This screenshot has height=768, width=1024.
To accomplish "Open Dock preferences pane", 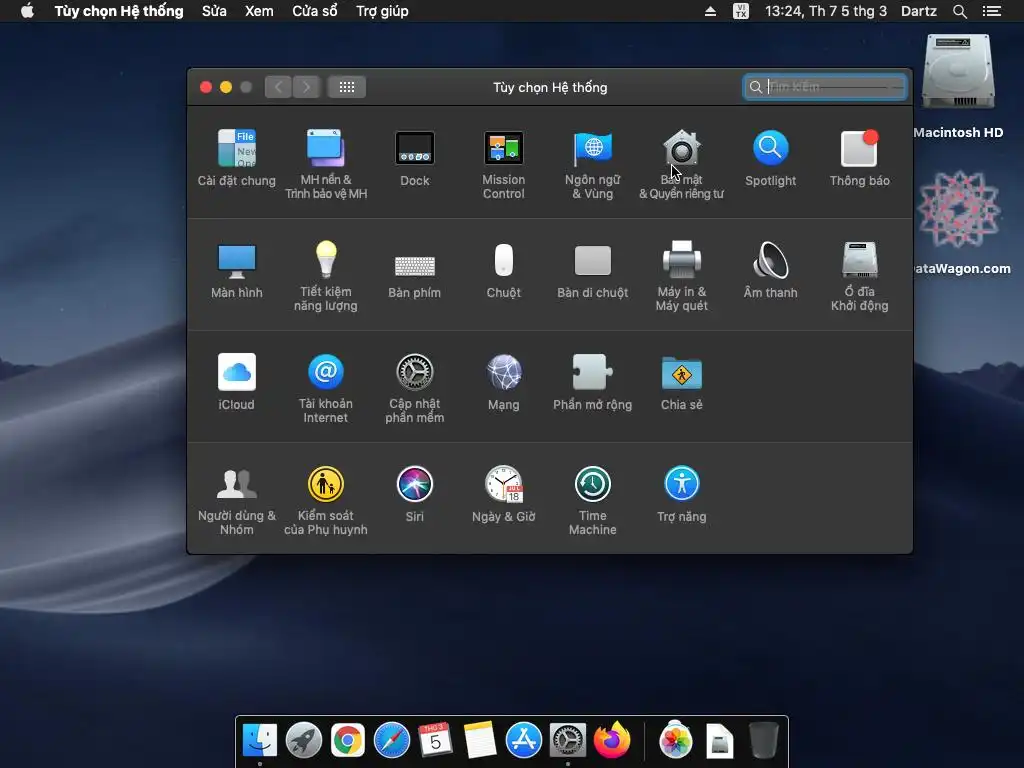I will (415, 158).
